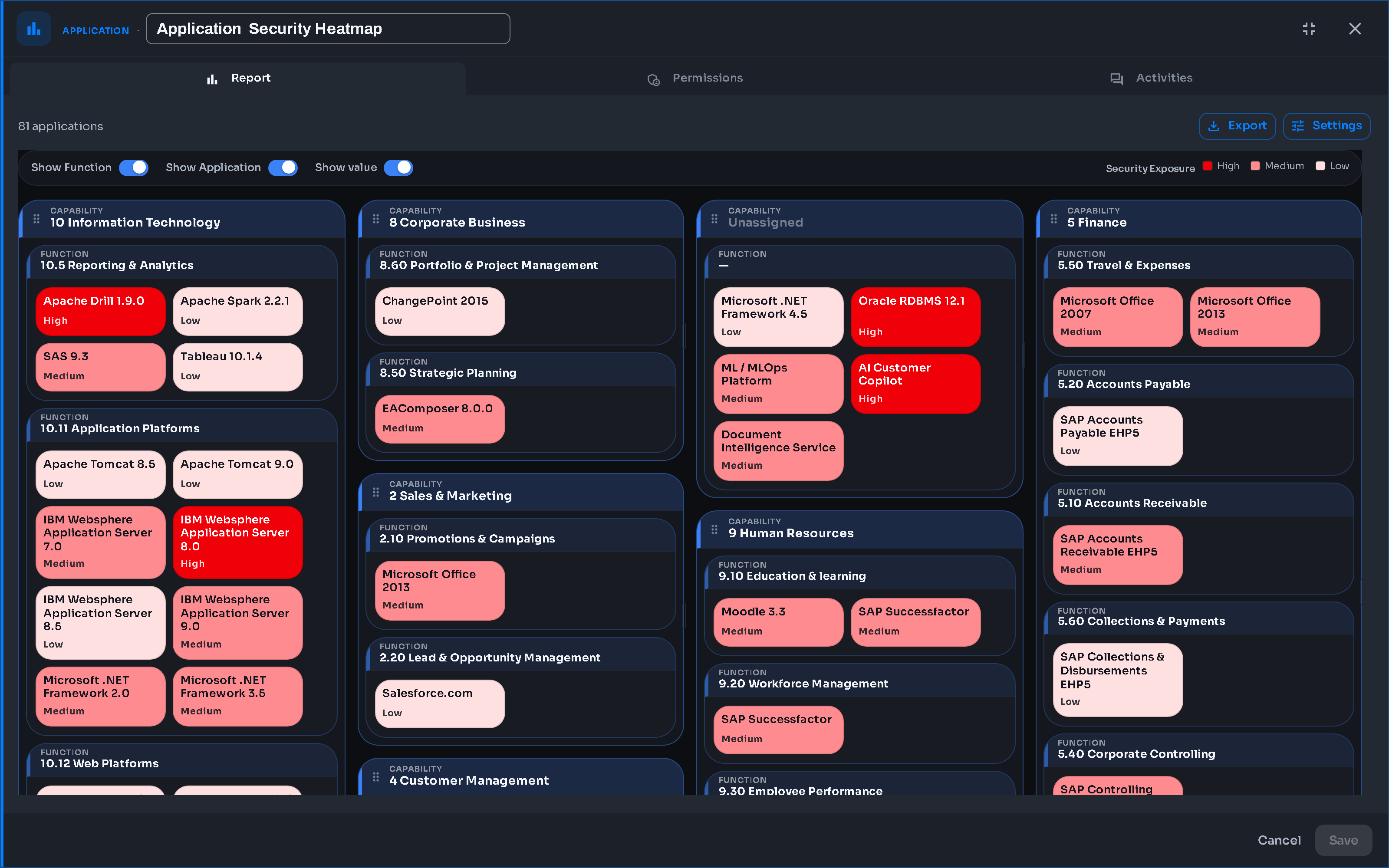Open the ChangePoint 2015 card
1389x868 pixels.
[x=440, y=311]
